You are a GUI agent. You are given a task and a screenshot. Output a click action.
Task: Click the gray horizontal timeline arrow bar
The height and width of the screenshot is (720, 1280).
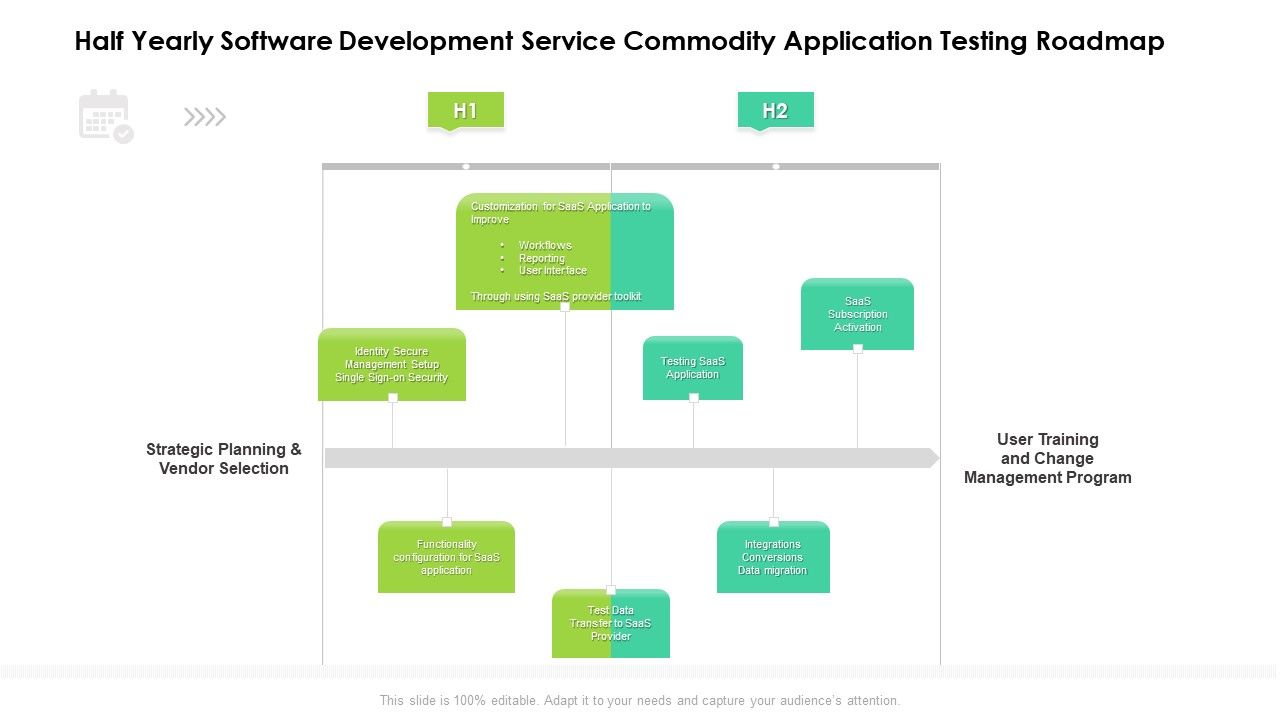(632, 458)
